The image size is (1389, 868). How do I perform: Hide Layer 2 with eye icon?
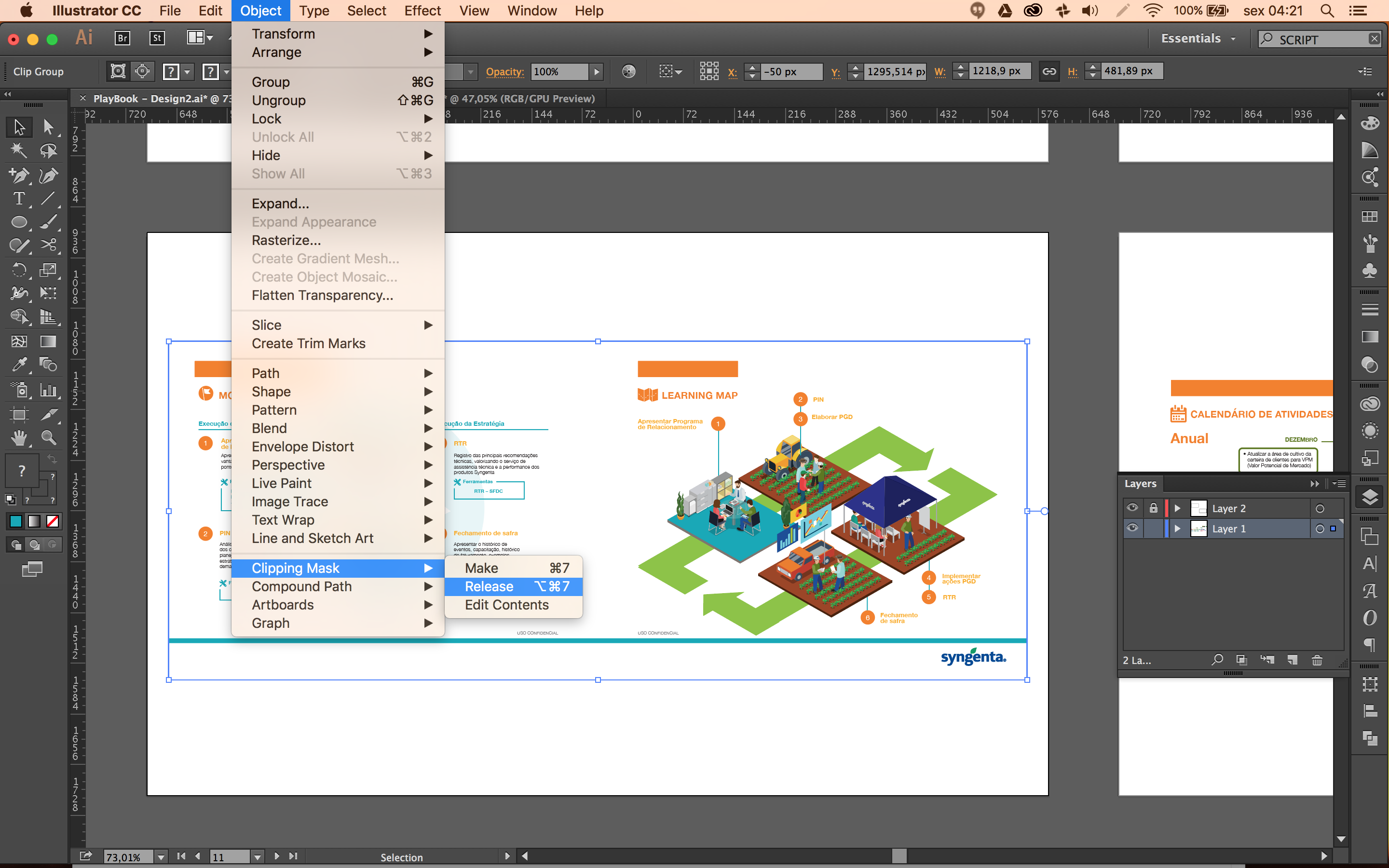pyautogui.click(x=1132, y=507)
